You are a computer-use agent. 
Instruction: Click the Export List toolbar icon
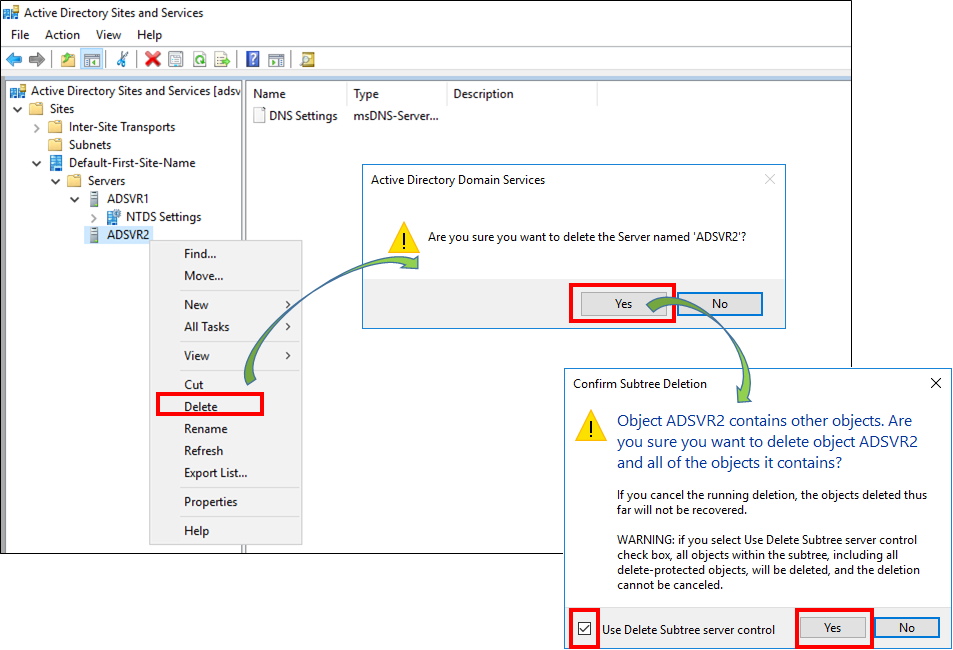click(222, 60)
